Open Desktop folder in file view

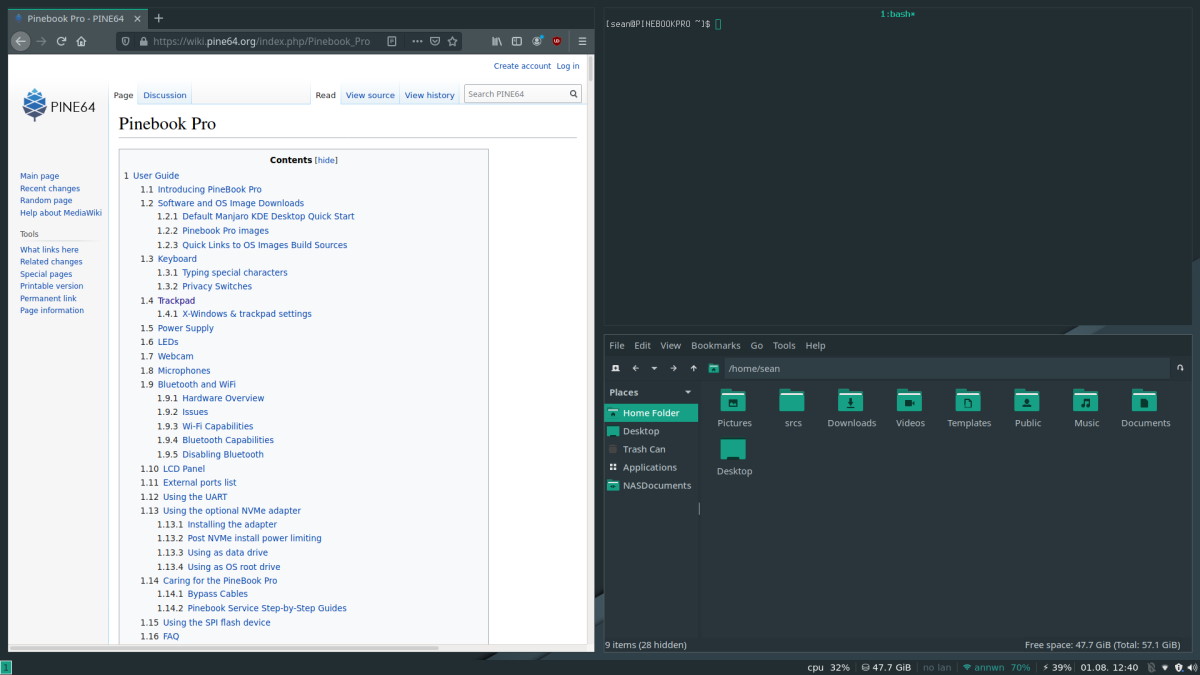pyautogui.click(x=734, y=457)
